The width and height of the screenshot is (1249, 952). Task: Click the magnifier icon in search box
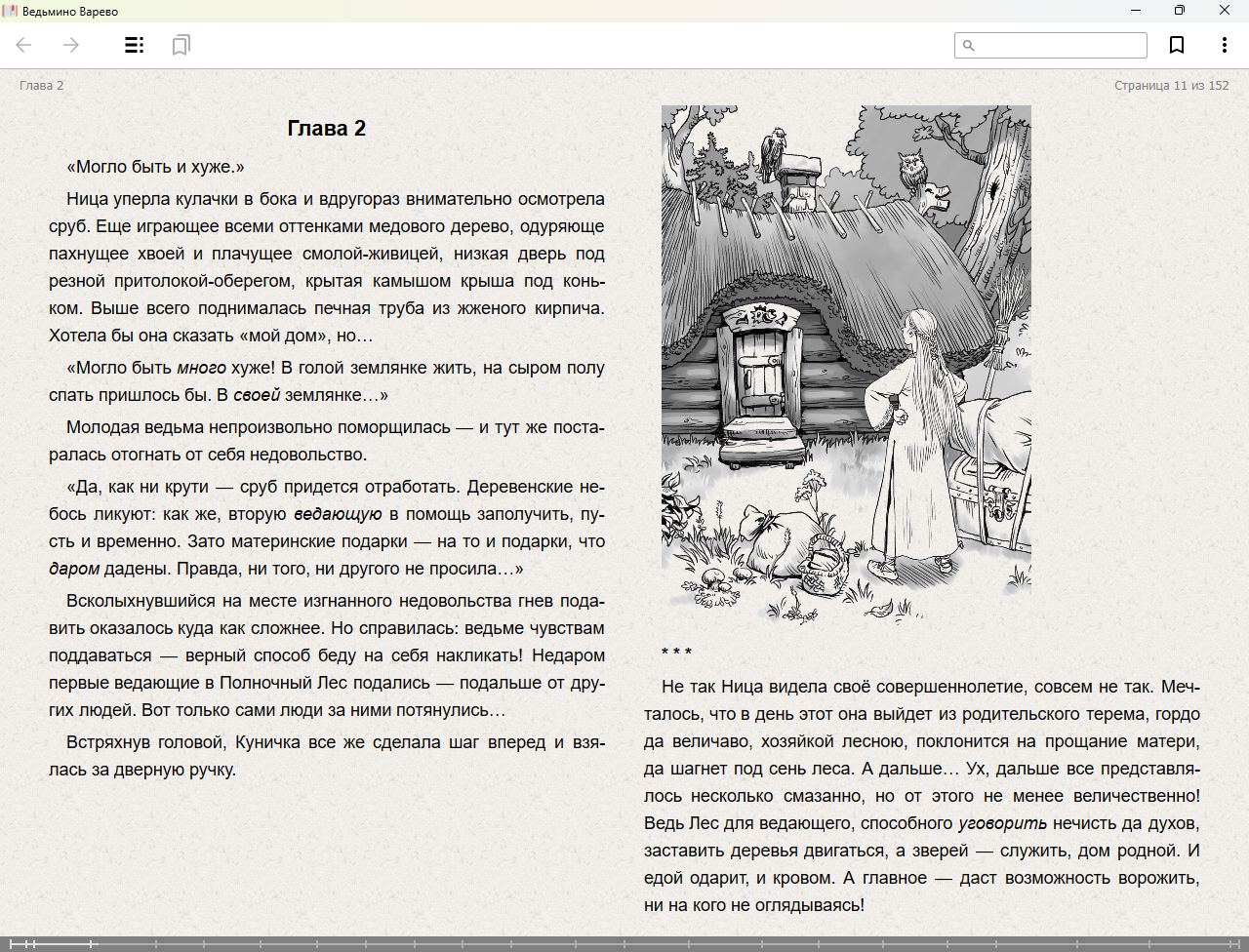pos(969,46)
